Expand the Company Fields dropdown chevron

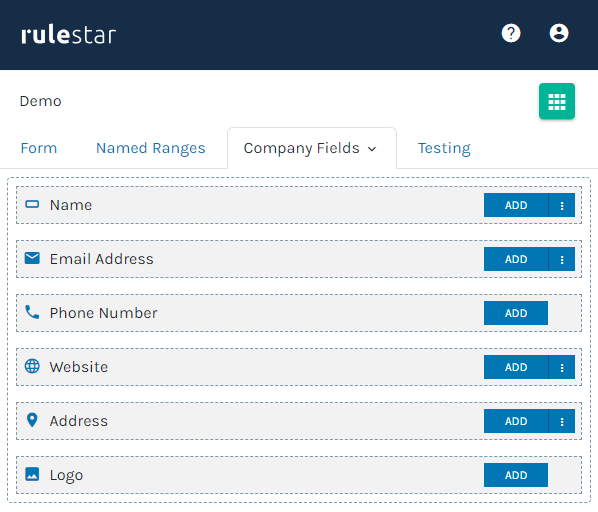coord(372,149)
